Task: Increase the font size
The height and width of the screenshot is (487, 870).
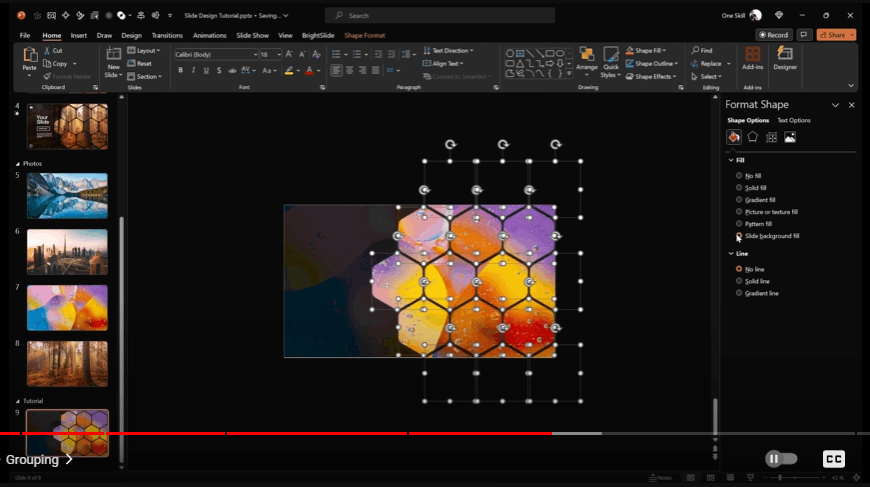Action: [x=289, y=54]
